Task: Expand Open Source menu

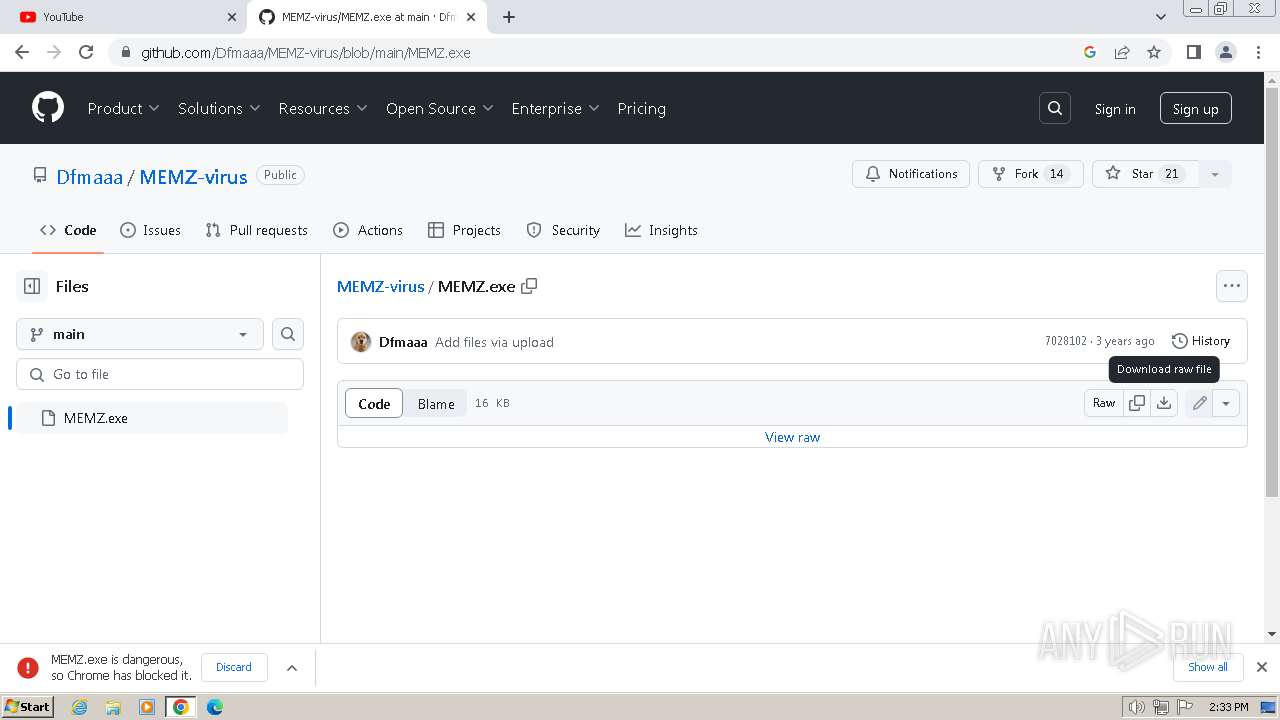Action: click(440, 108)
